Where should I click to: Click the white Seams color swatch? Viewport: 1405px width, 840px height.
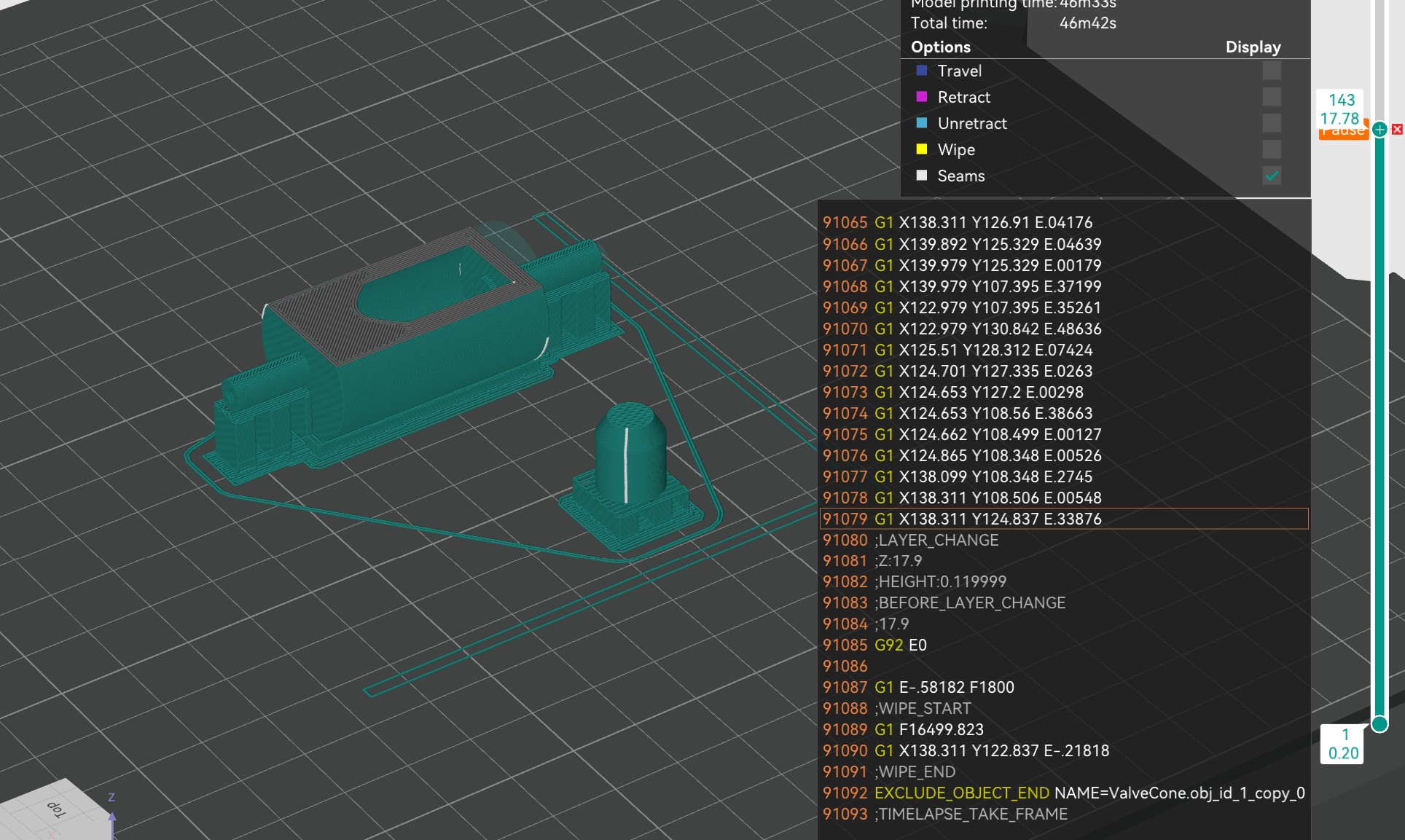[x=922, y=176]
